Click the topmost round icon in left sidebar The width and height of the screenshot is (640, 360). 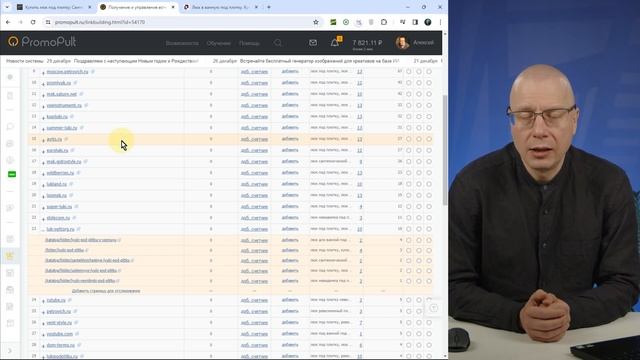10,77
